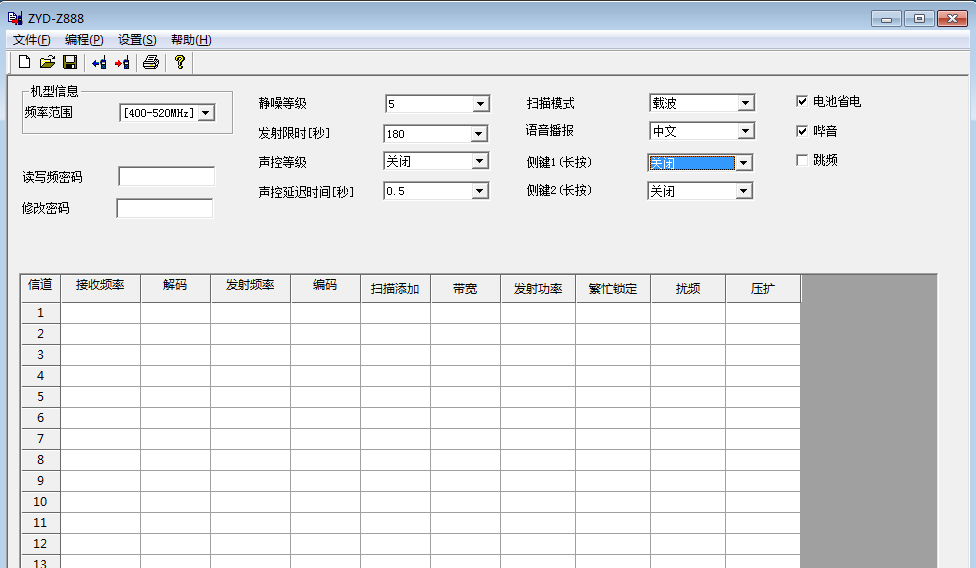Open the 文件(F) menu
The width and height of the screenshot is (976, 568).
(32, 40)
